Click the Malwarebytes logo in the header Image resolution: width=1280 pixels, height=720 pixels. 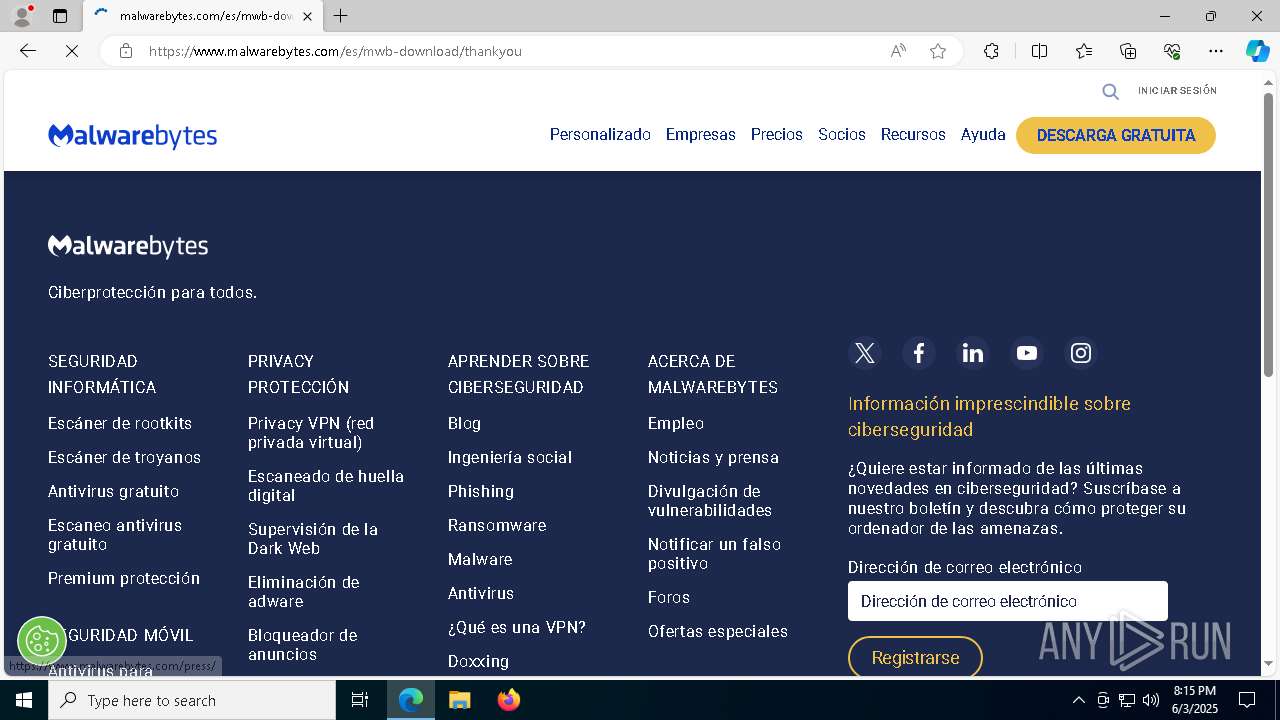tap(132, 135)
